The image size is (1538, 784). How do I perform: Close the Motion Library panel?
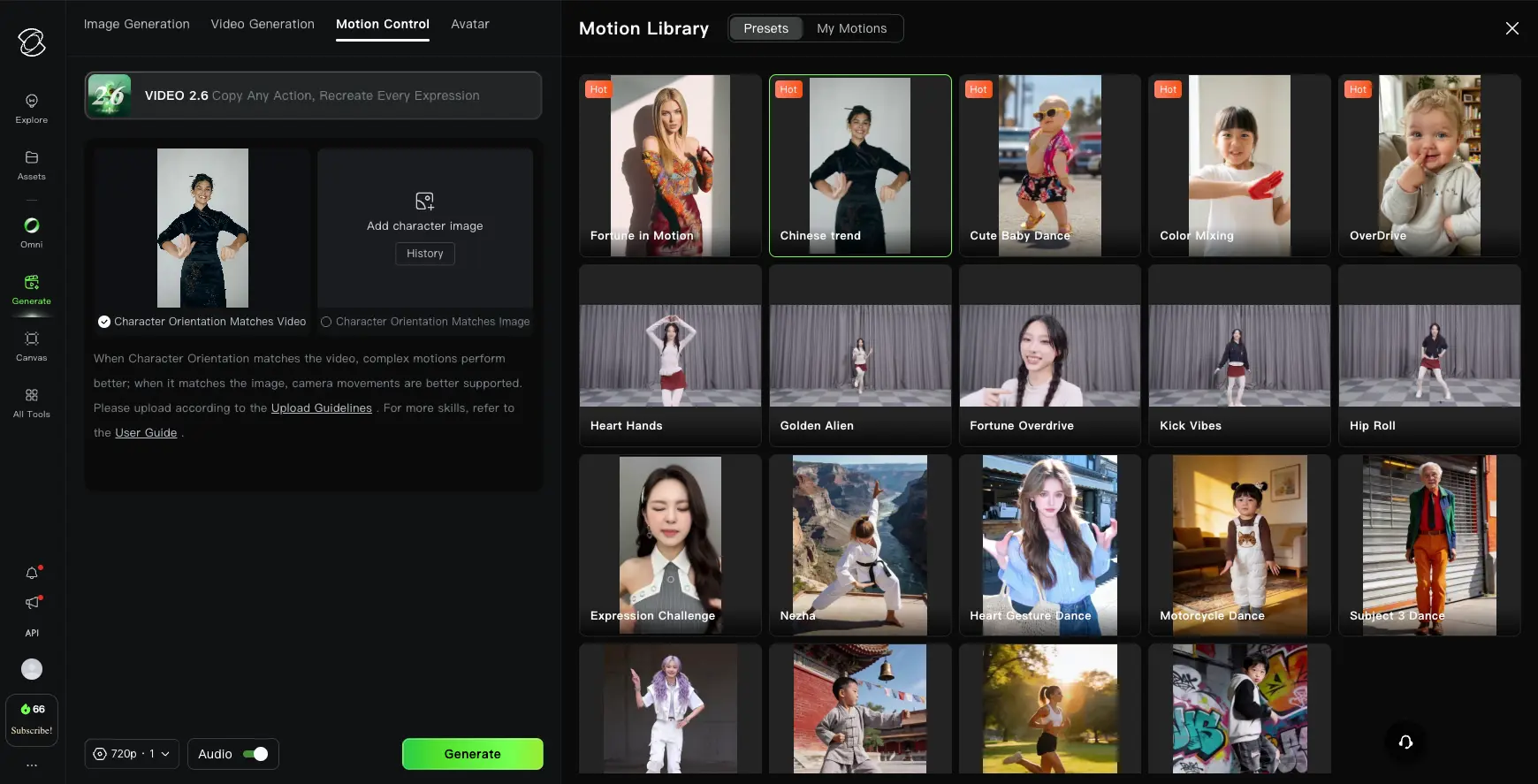click(x=1512, y=28)
